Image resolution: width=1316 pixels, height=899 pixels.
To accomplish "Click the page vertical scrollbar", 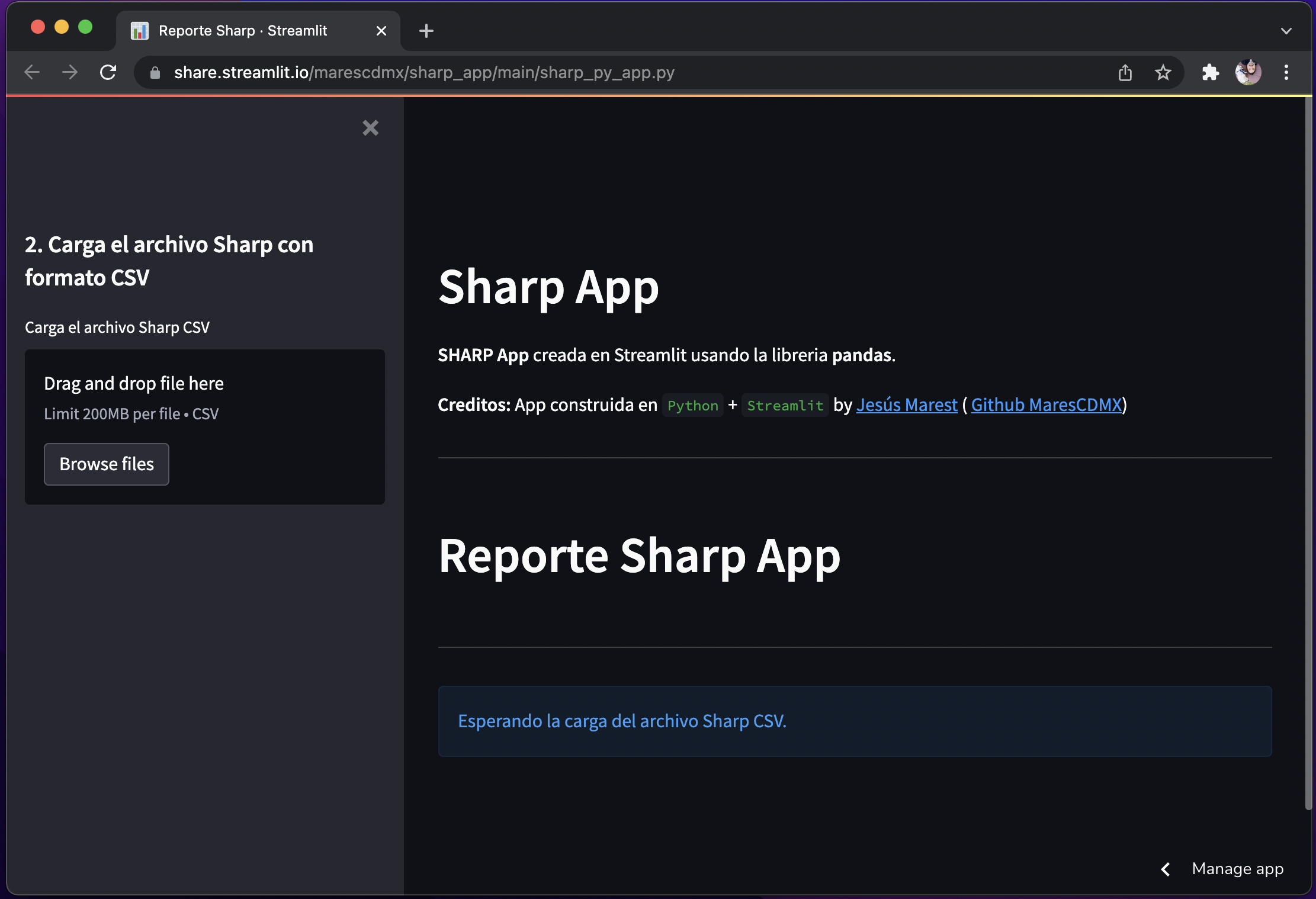I will coord(1308,453).
